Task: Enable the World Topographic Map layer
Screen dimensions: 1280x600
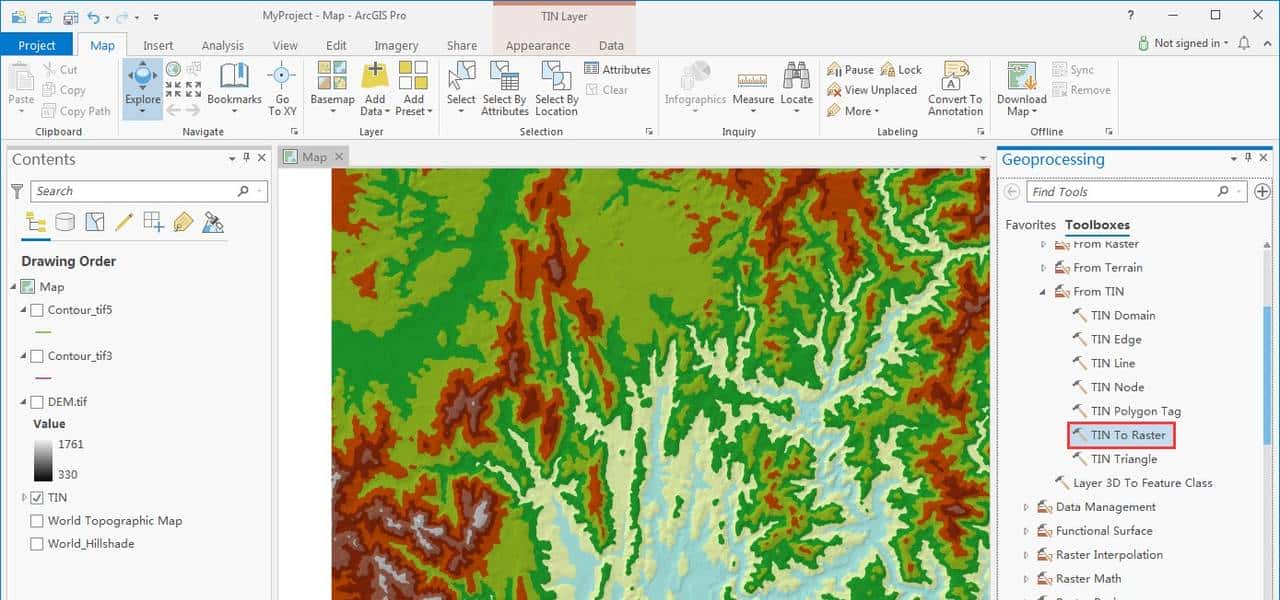Action: point(36,520)
